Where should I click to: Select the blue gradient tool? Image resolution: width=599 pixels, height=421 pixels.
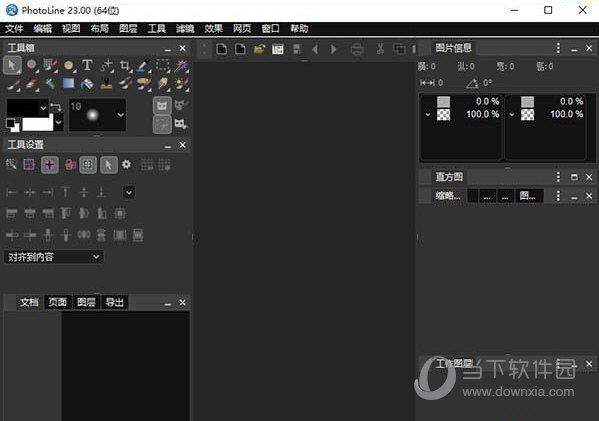[x=68, y=83]
